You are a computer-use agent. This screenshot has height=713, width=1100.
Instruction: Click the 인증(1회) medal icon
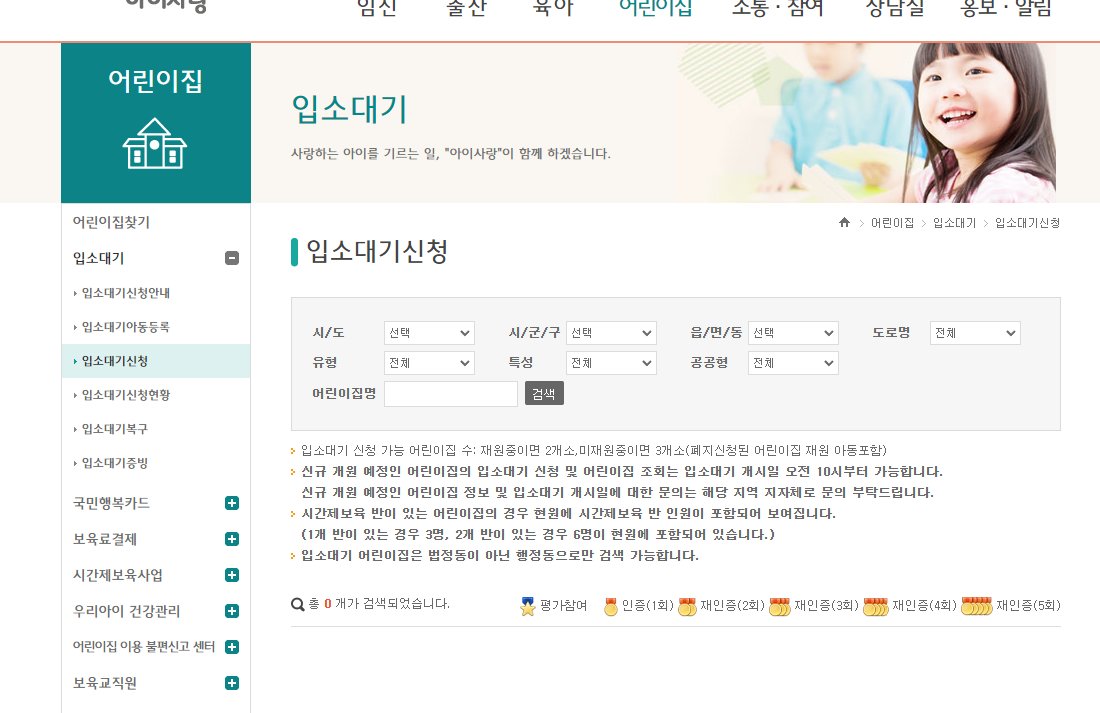[x=611, y=606]
